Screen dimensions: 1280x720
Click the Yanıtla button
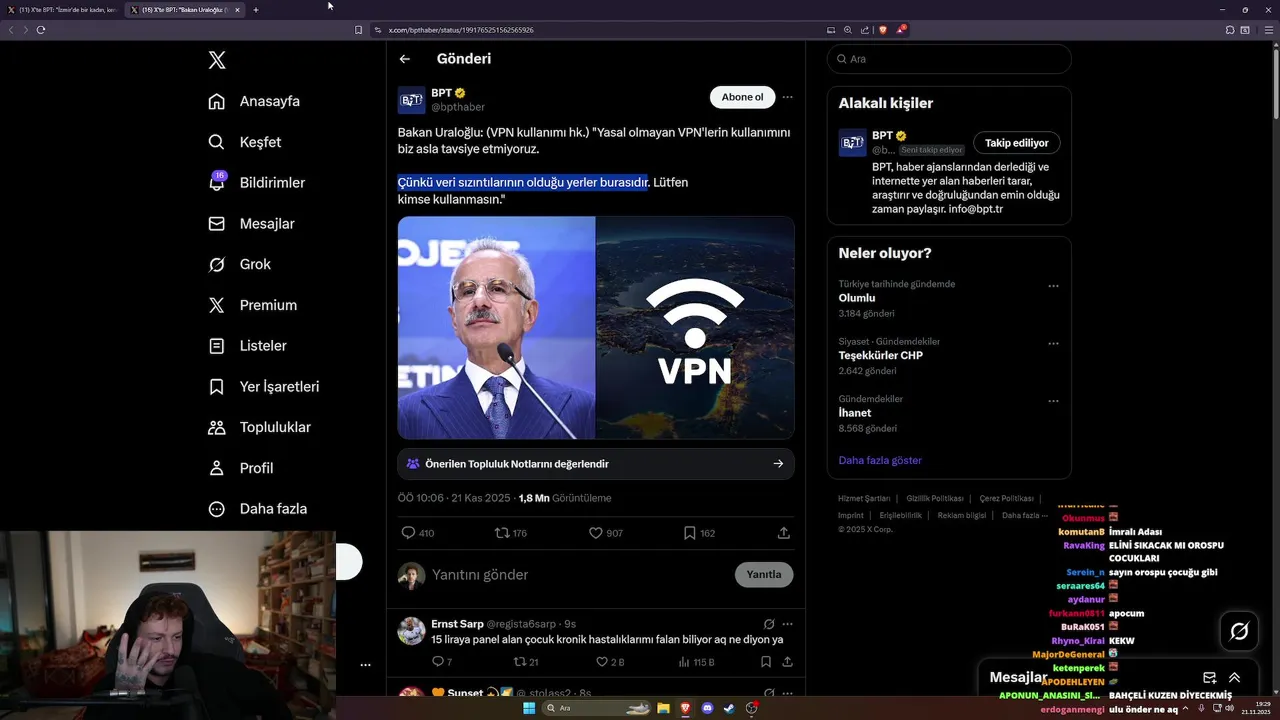764,575
